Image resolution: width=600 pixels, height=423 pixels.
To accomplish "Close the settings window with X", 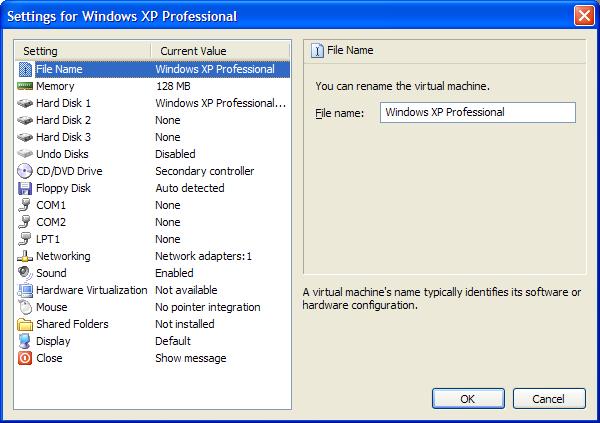I will [x=584, y=16].
